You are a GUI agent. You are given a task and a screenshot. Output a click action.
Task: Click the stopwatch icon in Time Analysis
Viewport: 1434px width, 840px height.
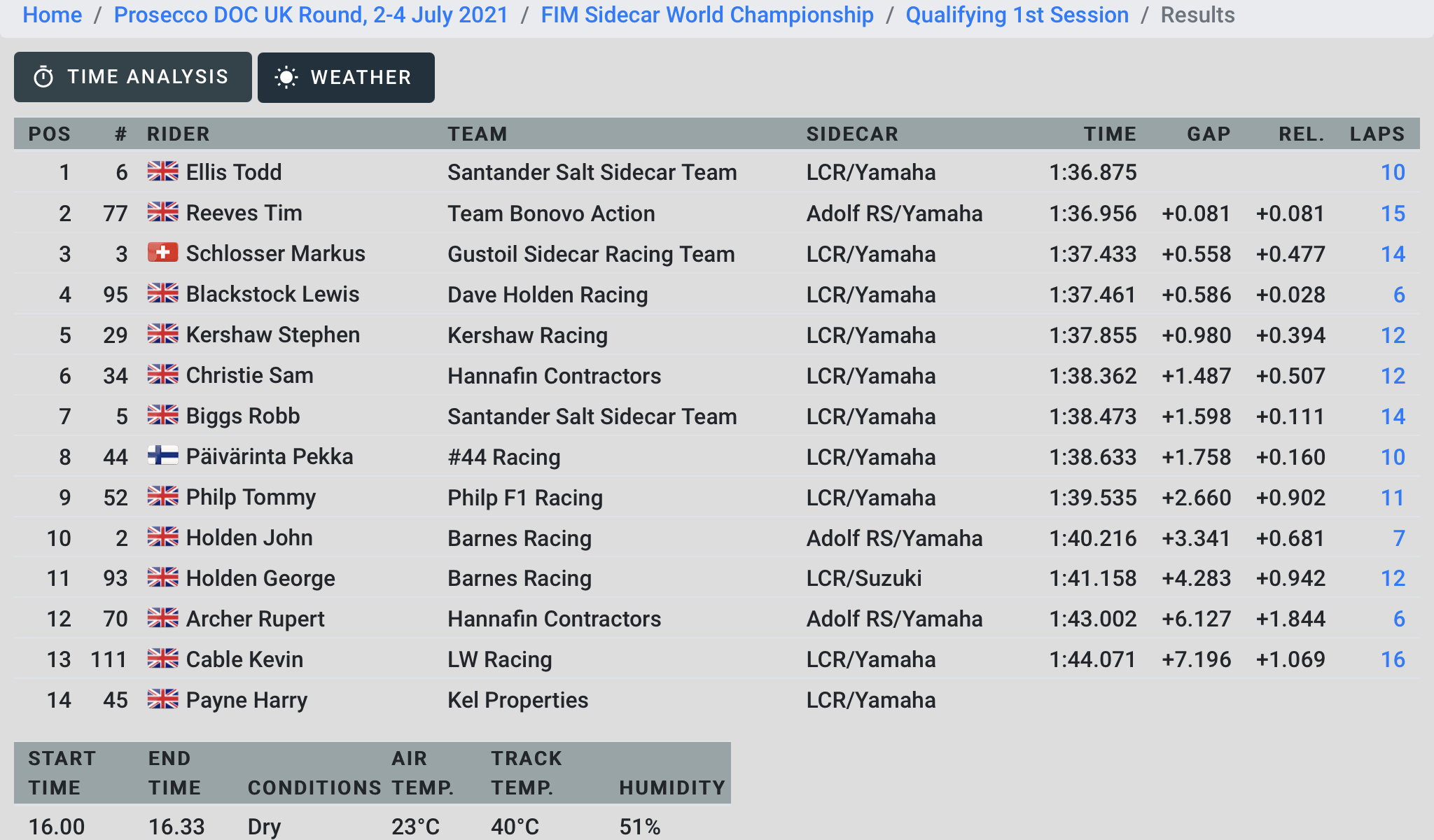click(43, 77)
